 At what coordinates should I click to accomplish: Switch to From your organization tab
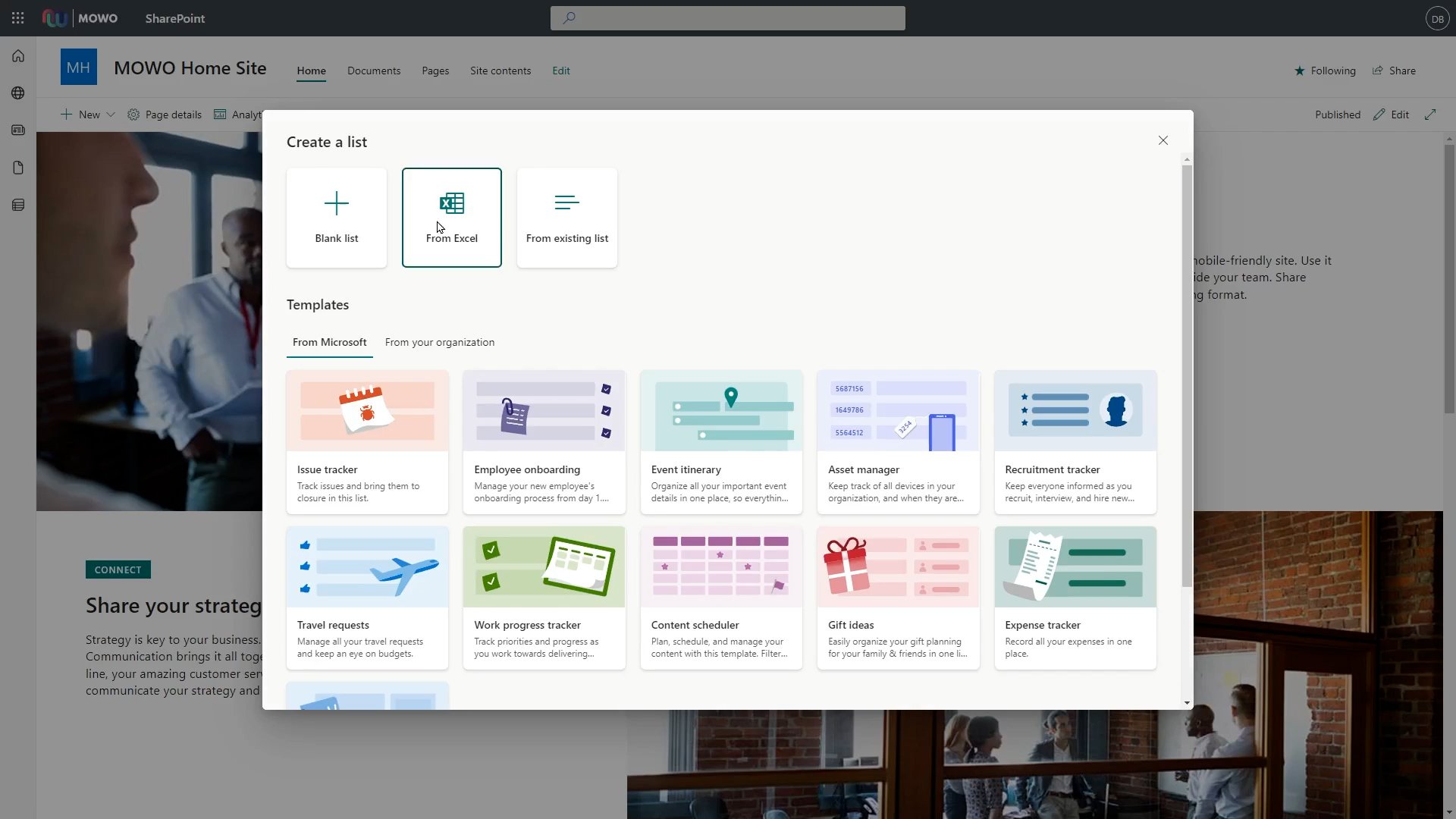(439, 342)
